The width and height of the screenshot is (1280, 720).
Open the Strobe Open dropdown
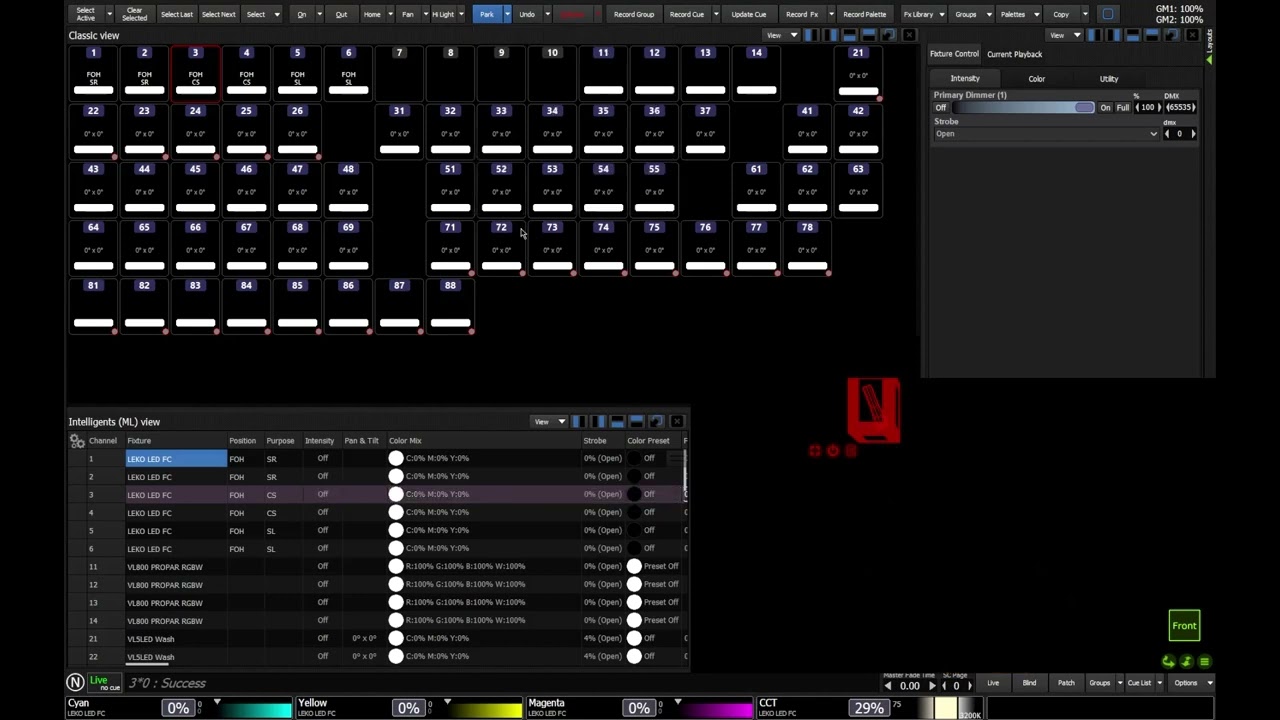click(1046, 134)
